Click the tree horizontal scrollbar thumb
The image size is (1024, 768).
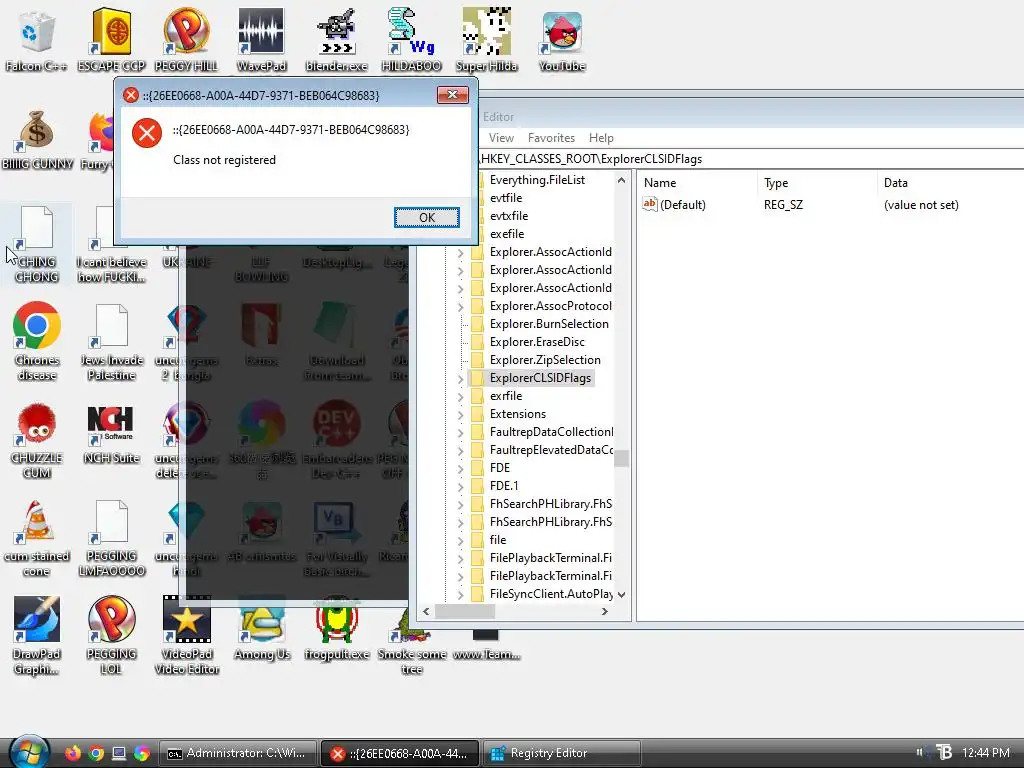(465, 612)
